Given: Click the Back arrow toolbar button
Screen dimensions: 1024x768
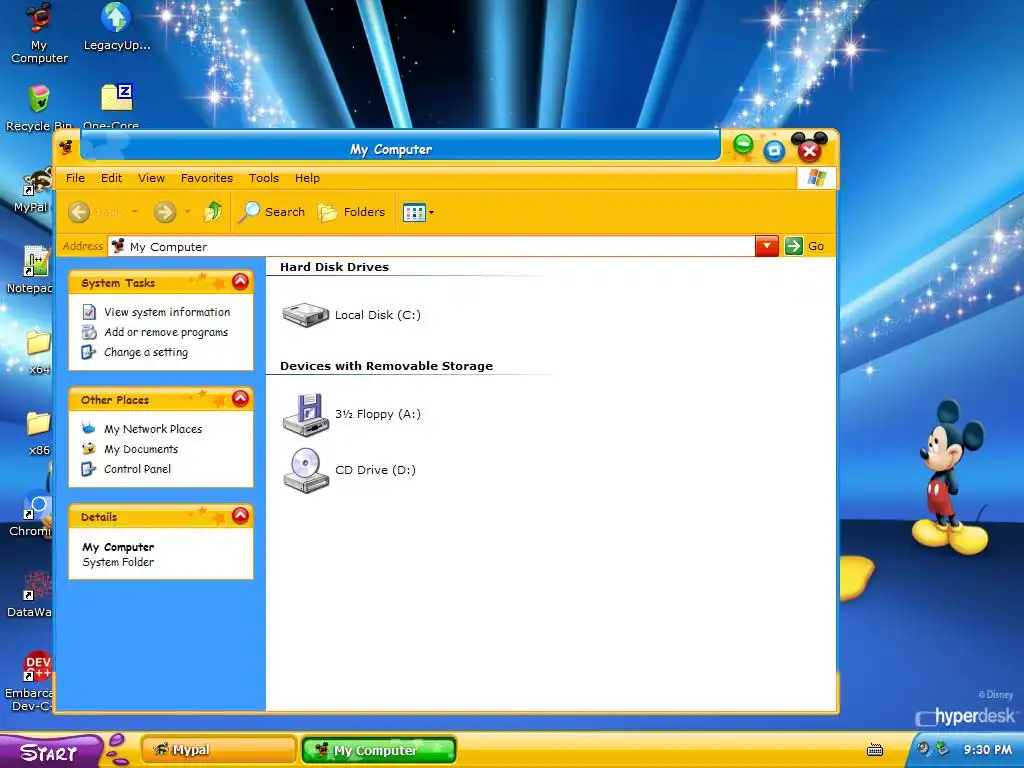Looking at the screenshot, I should coord(79,212).
